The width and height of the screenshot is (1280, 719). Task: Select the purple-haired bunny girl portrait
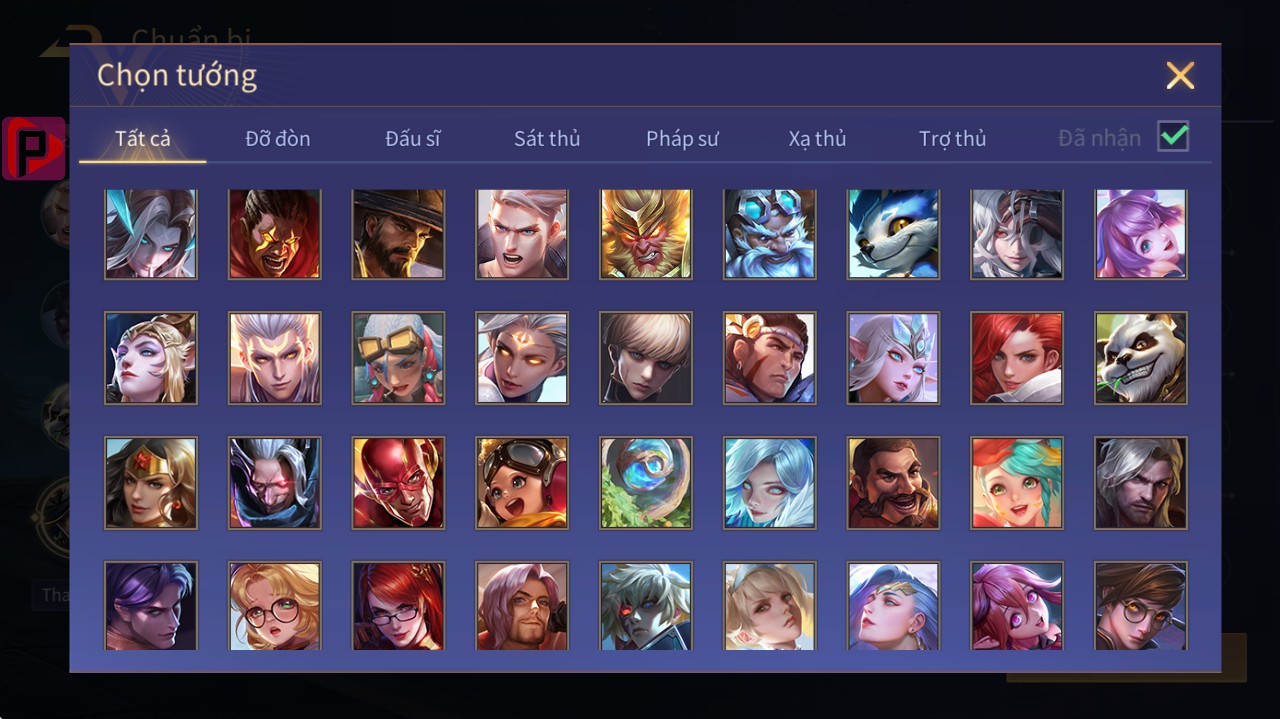(1141, 233)
